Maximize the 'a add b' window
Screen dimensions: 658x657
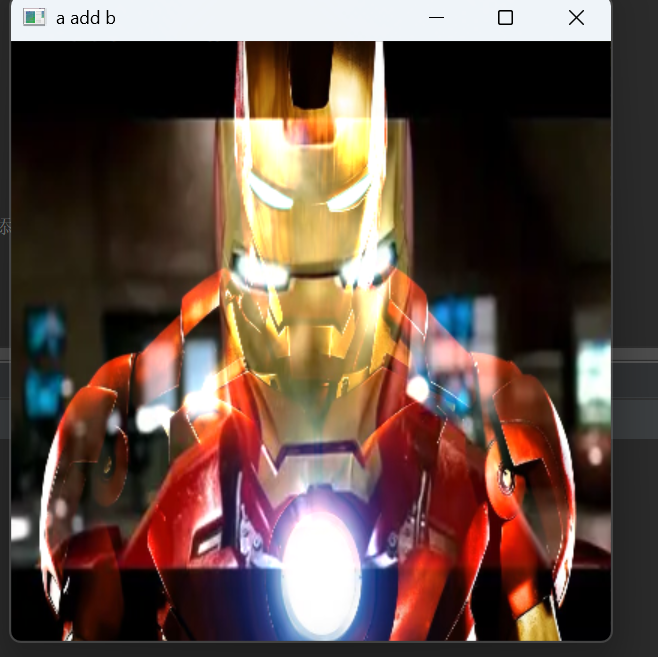[505, 18]
